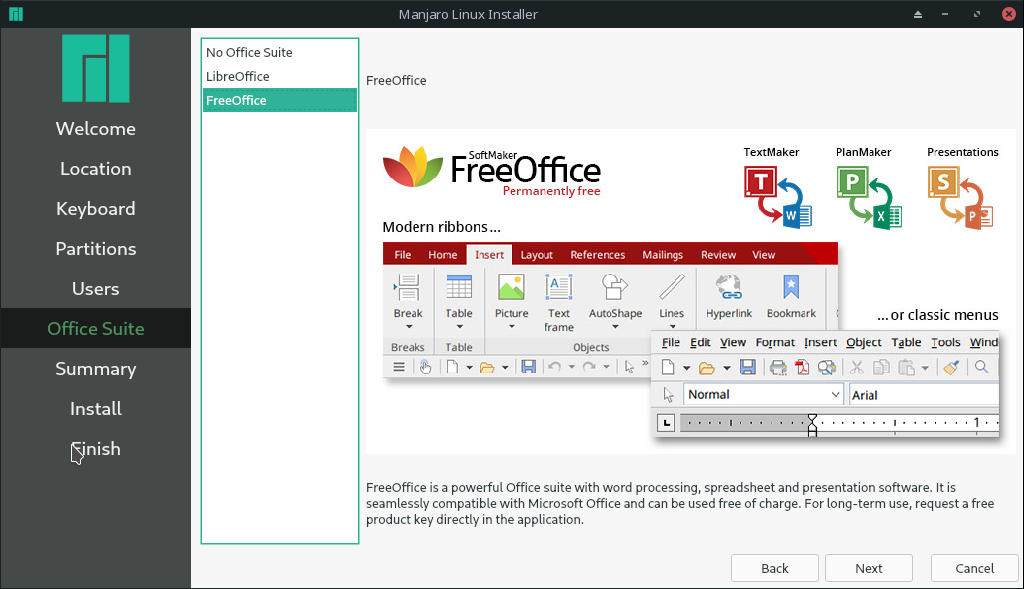Click the PlanMaker icon in the FreeOffice preview
The width and height of the screenshot is (1024, 589).
[869, 197]
